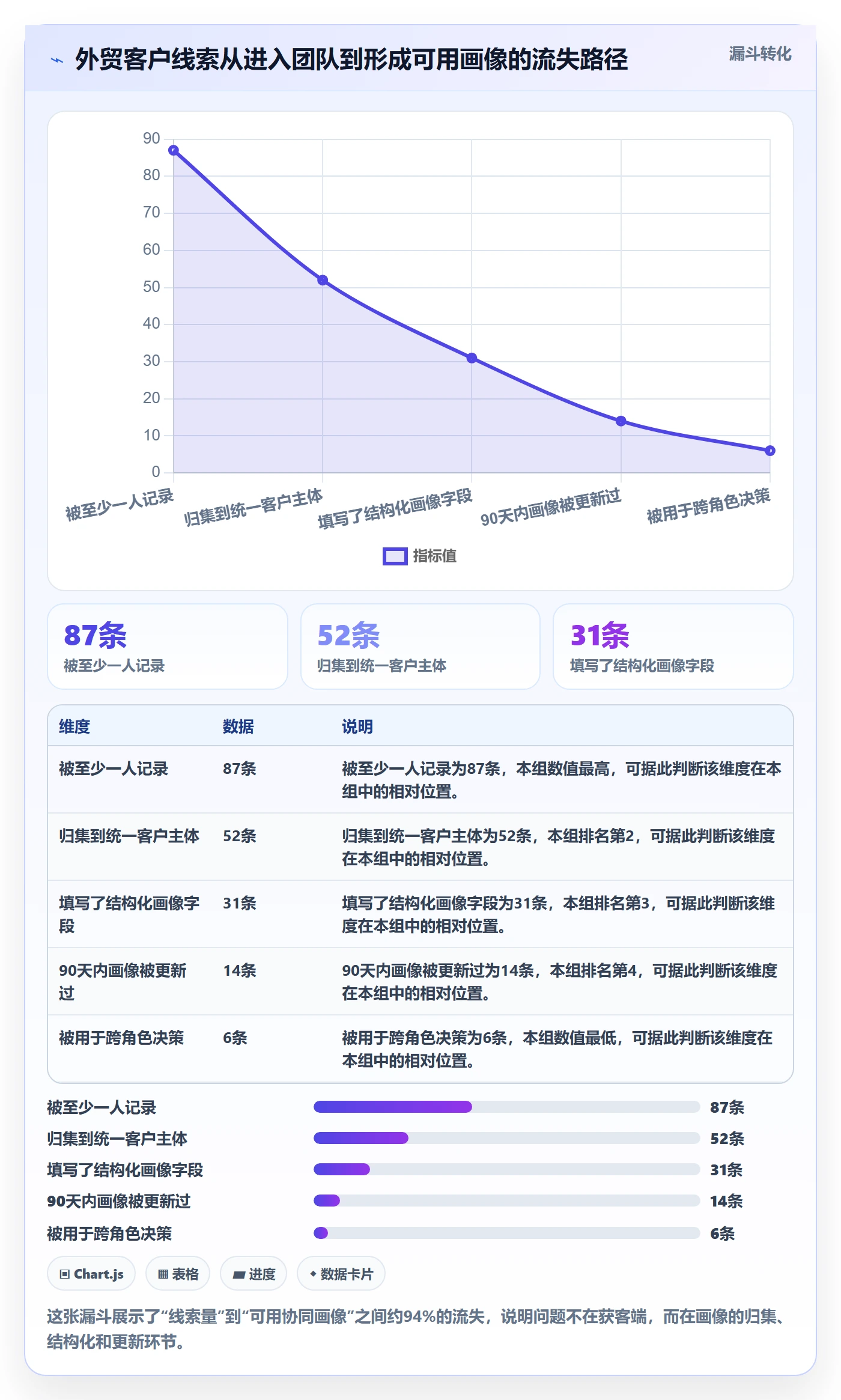The image size is (841, 1400).
Task: Click the 漏斗转化 tag in header
Action: [x=760, y=54]
